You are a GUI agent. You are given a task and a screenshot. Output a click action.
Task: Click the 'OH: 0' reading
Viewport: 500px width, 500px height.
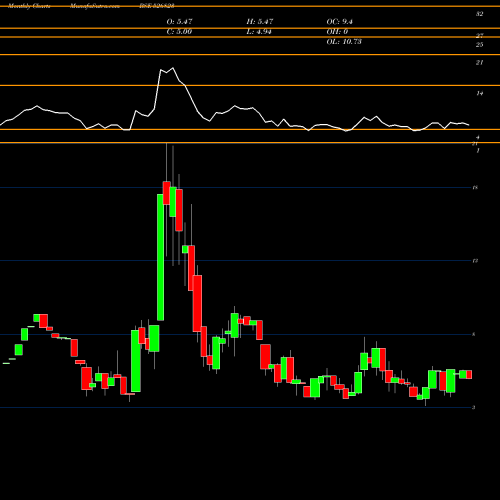pyautogui.click(x=337, y=32)
